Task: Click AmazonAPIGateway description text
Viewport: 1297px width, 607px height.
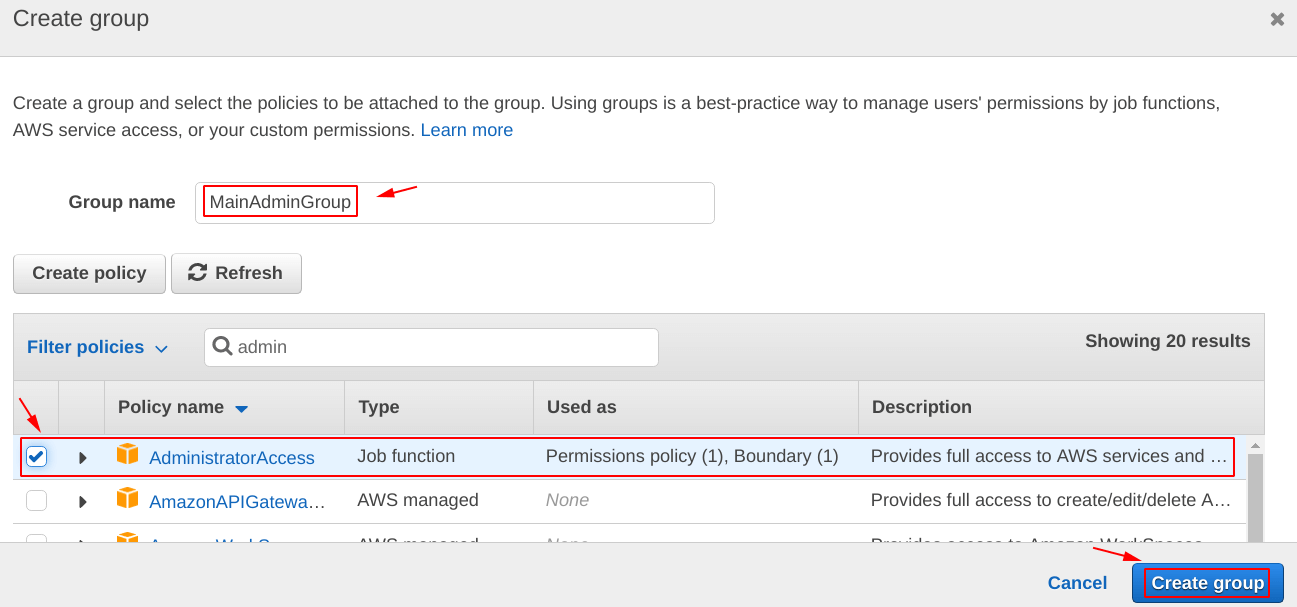Action: coord(1051,500)
